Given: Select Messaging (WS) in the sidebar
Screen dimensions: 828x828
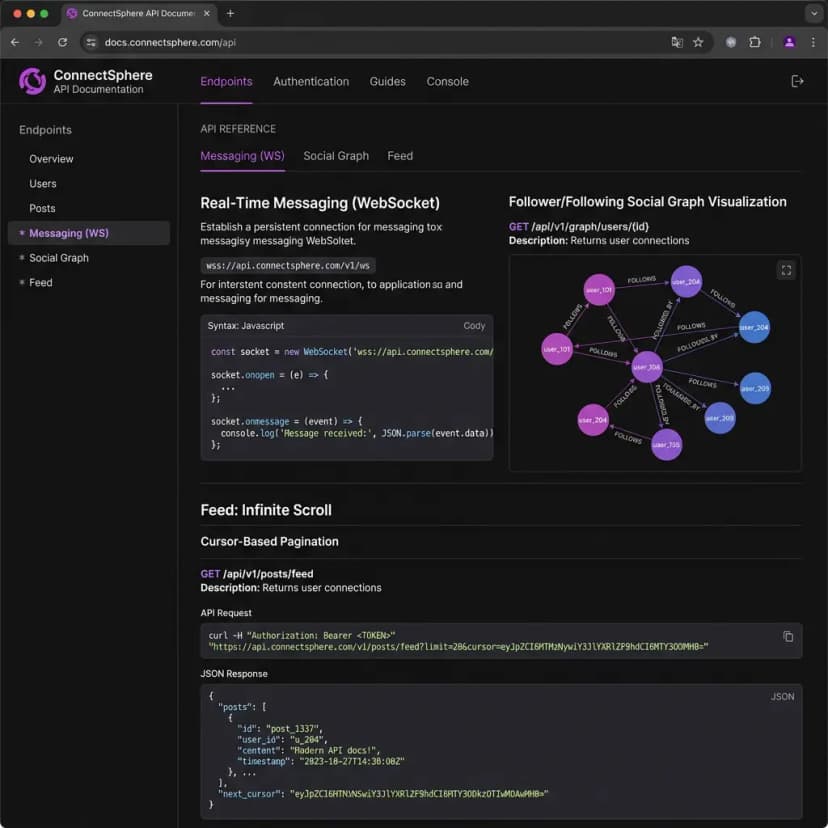Looking at the screenshot, I should 89,233.
